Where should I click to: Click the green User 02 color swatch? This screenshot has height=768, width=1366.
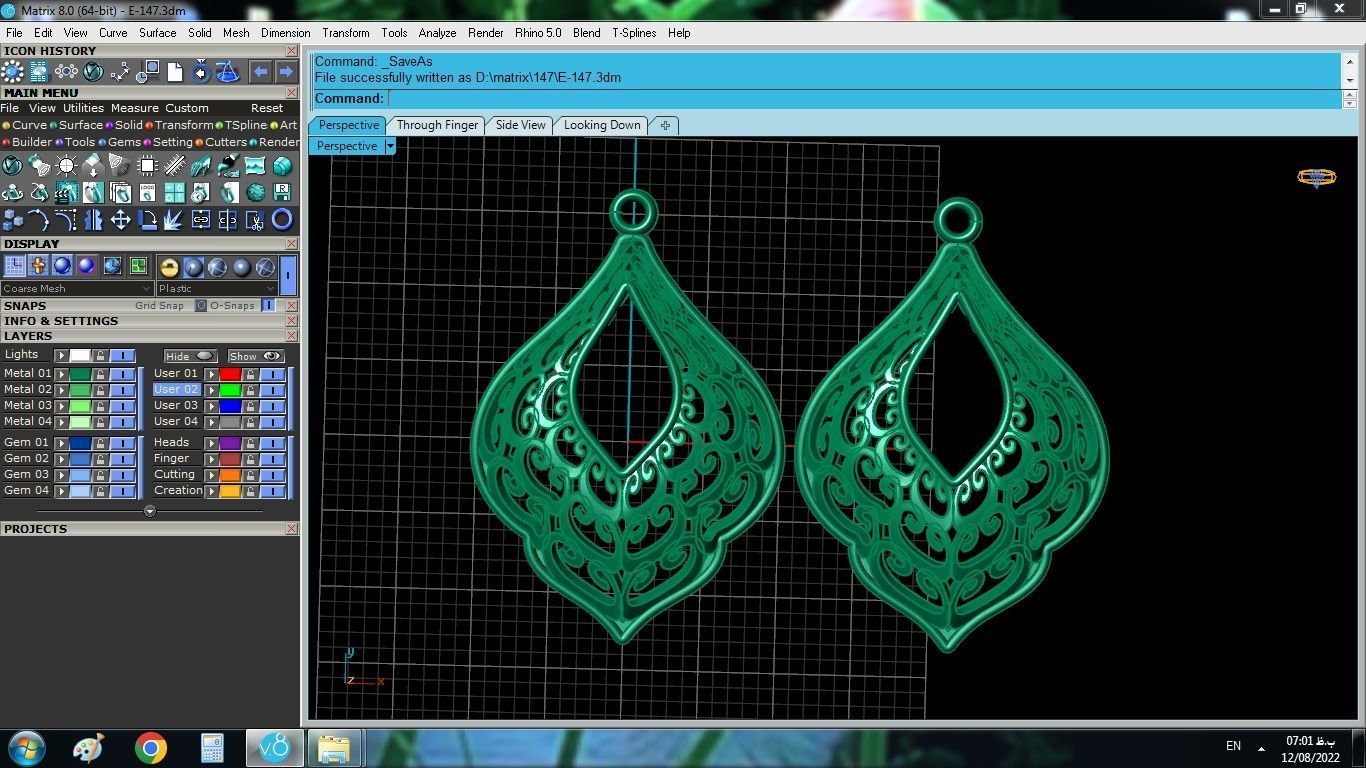[230, 389]
